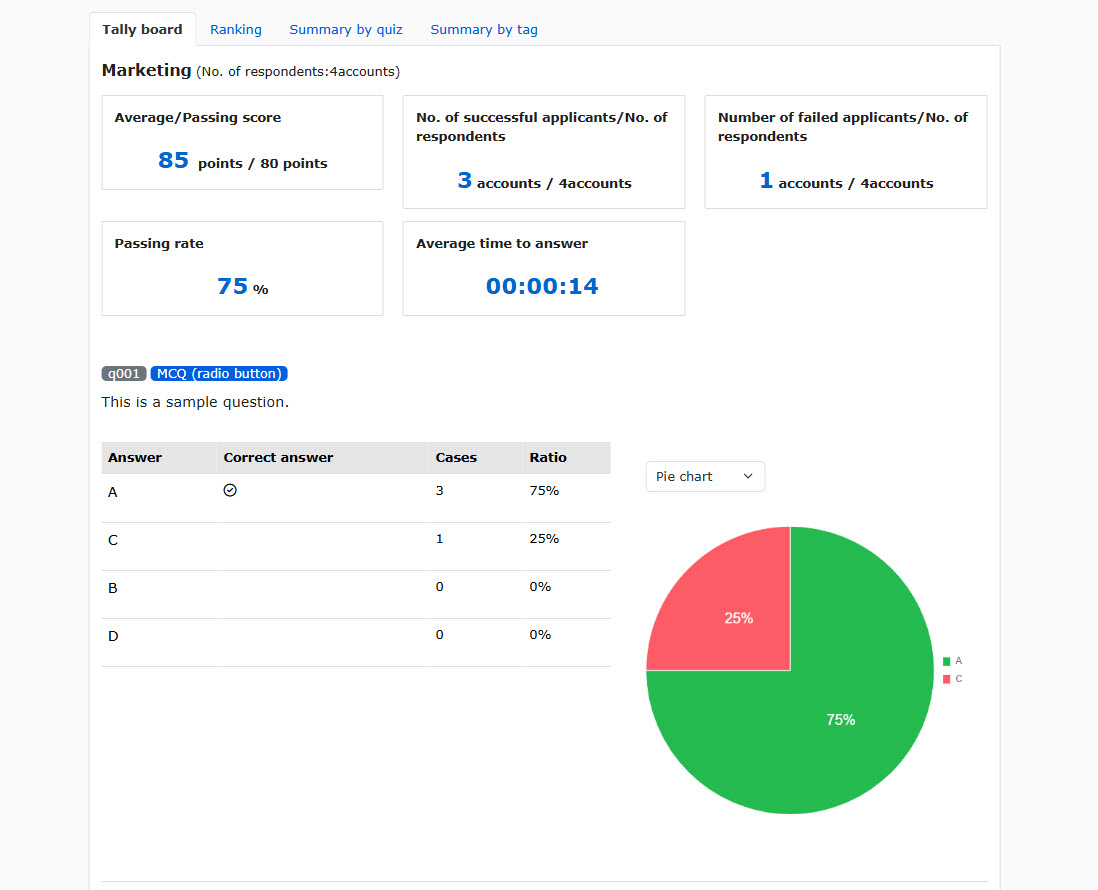This screenshot has width=1098, height=890.
Task: Open the Summary by quiz tab
Action: coord(346,30)
